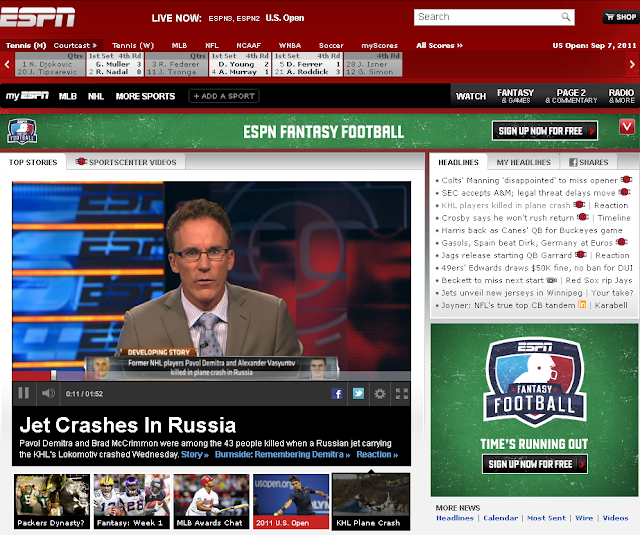Switch to Top Stories tab
This screenshot has width=640, height=535.
[33, 162]
